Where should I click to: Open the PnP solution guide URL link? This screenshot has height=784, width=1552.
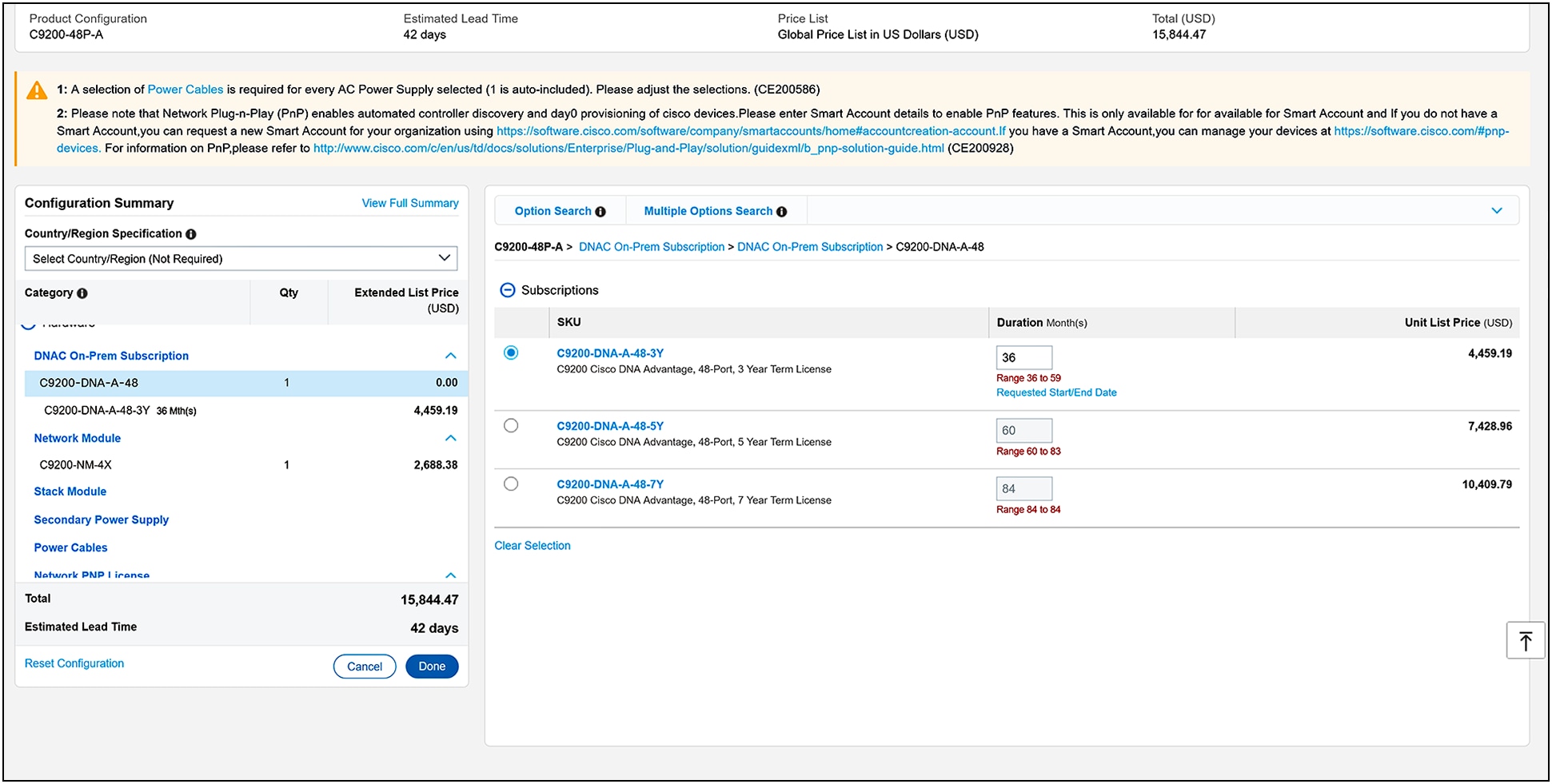point(628,149)
